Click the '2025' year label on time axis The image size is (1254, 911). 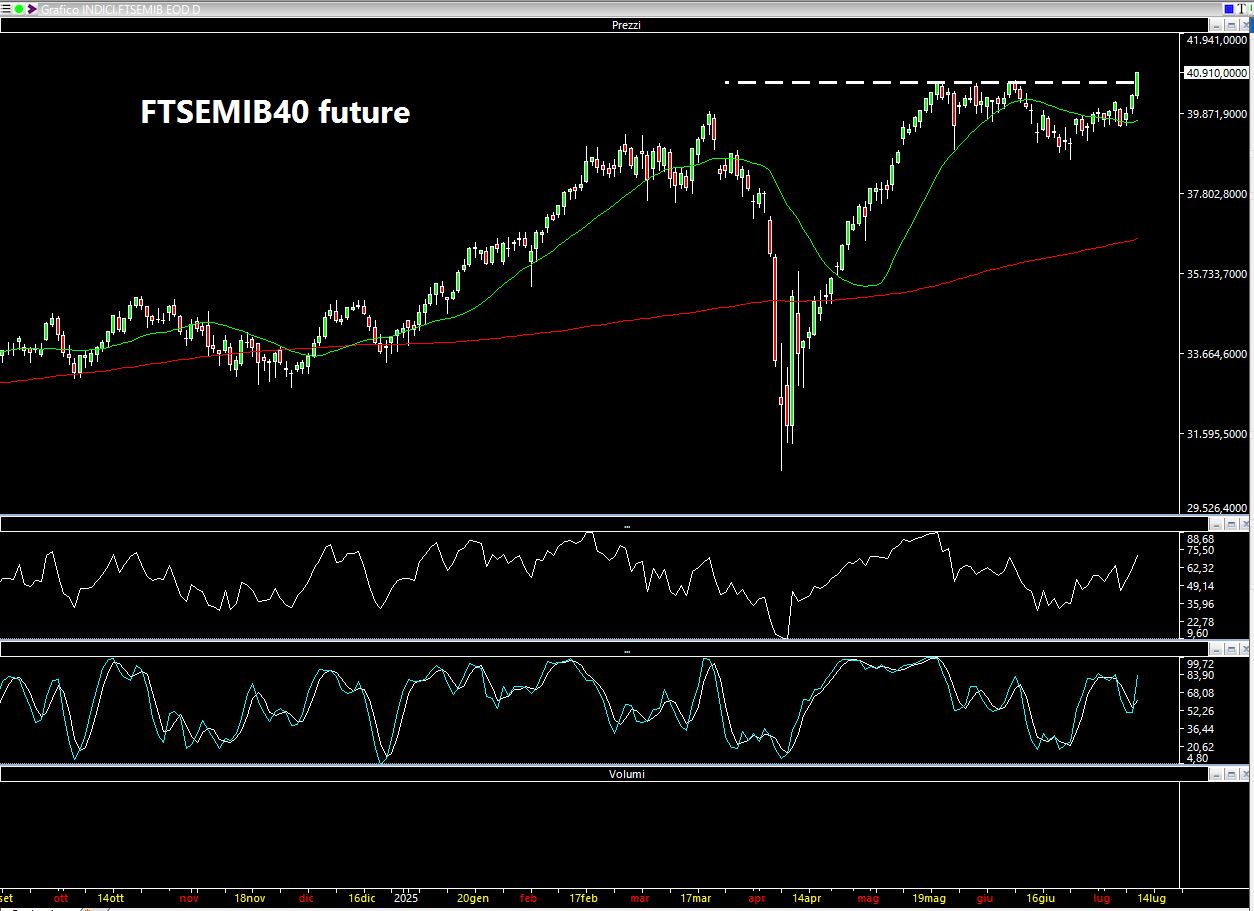405,898
